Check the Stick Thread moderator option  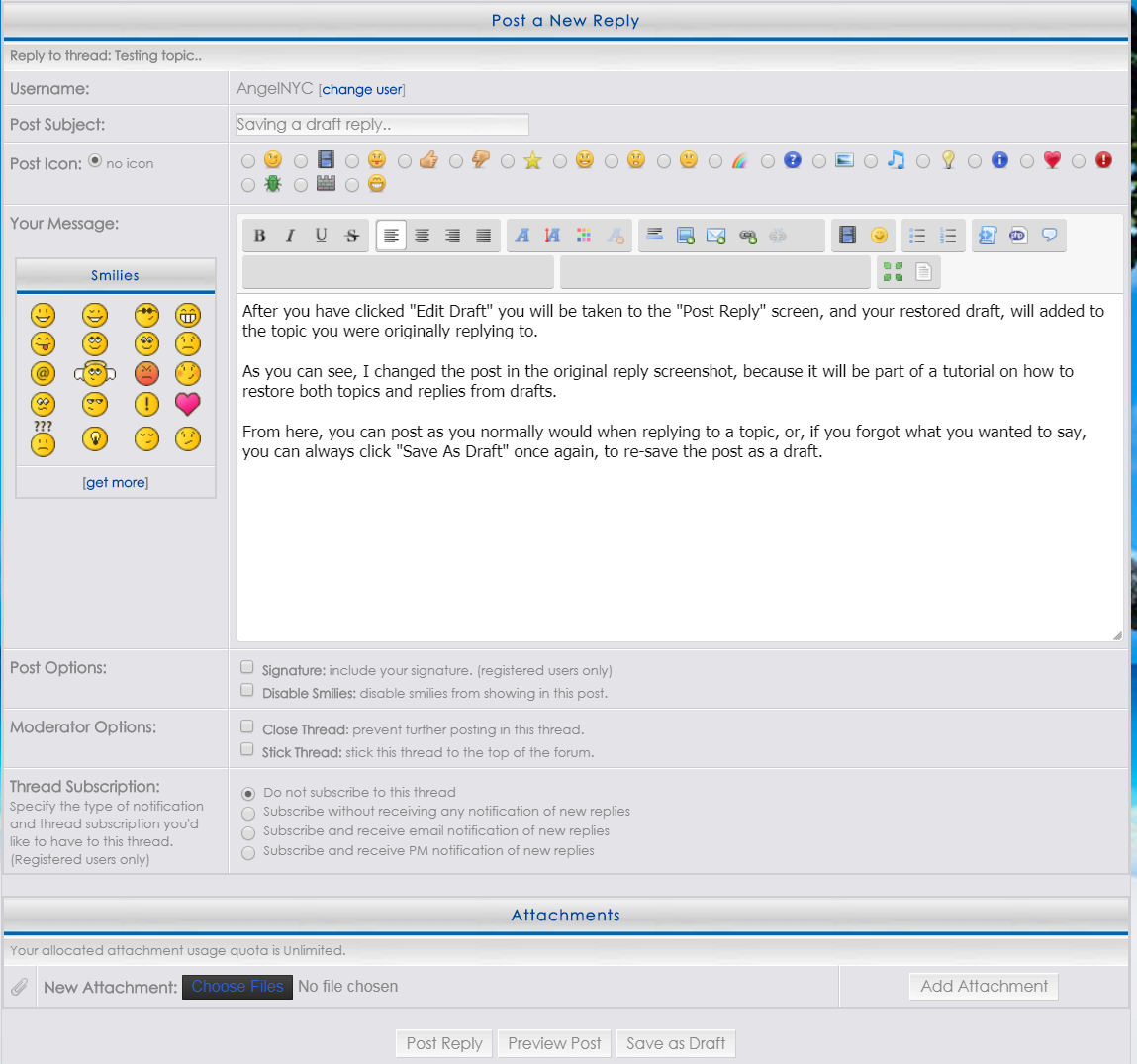pyautogui.click(x=247, y=749)
